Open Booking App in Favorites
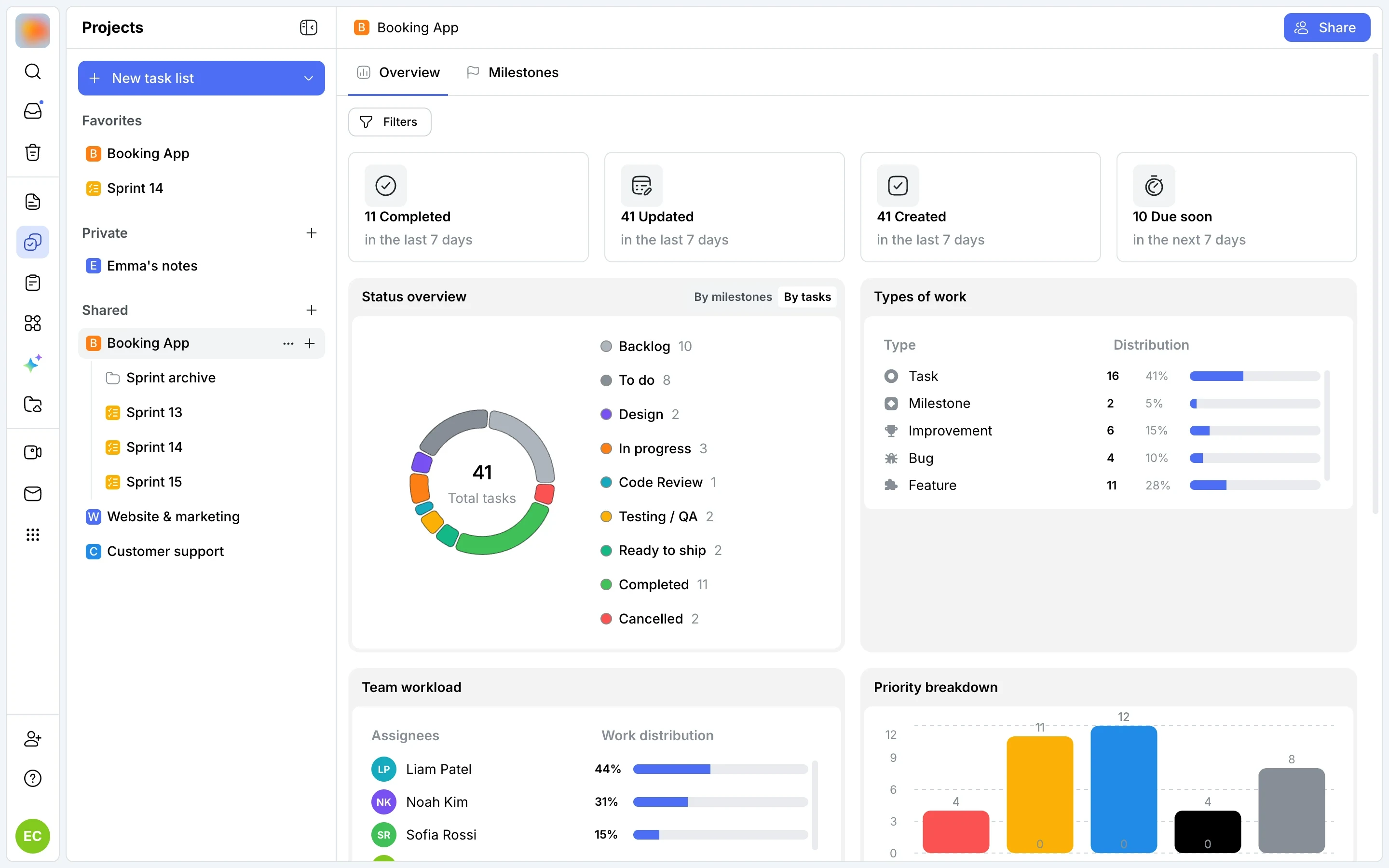The width and height of the screenshot is (1389, 868). tap(202, 153)
